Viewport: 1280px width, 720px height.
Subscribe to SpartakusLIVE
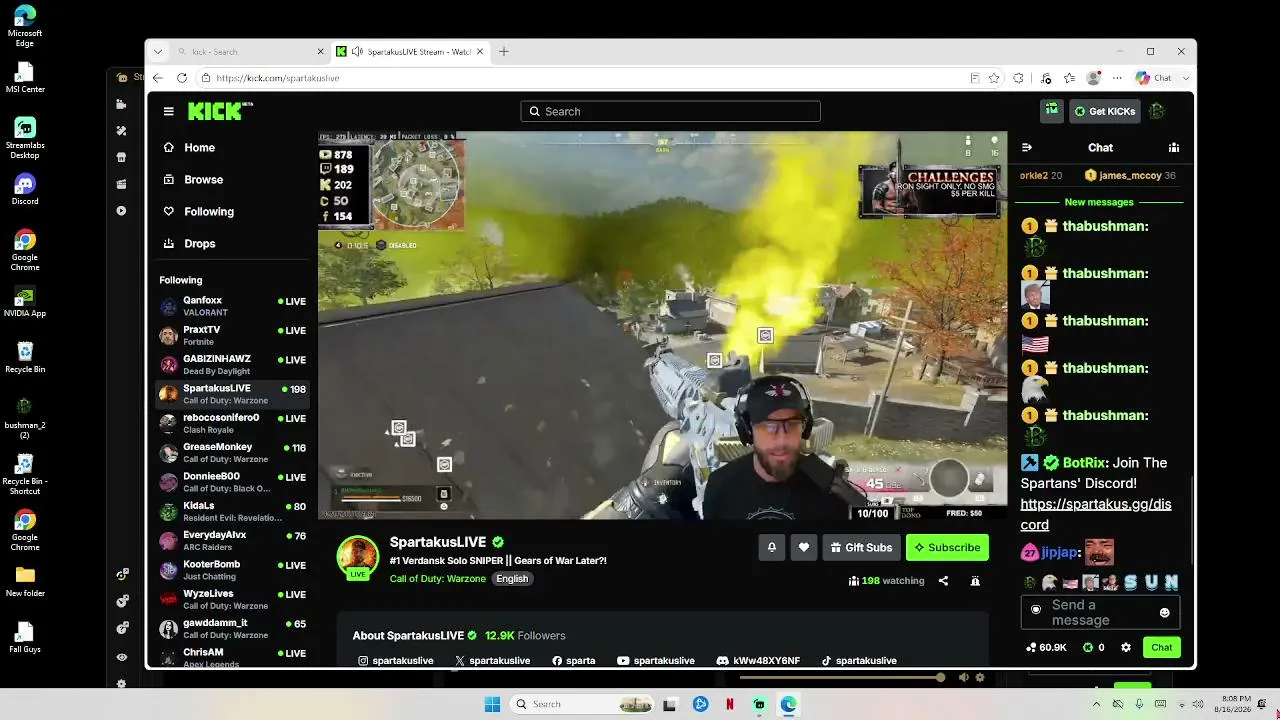pos(947,547)
